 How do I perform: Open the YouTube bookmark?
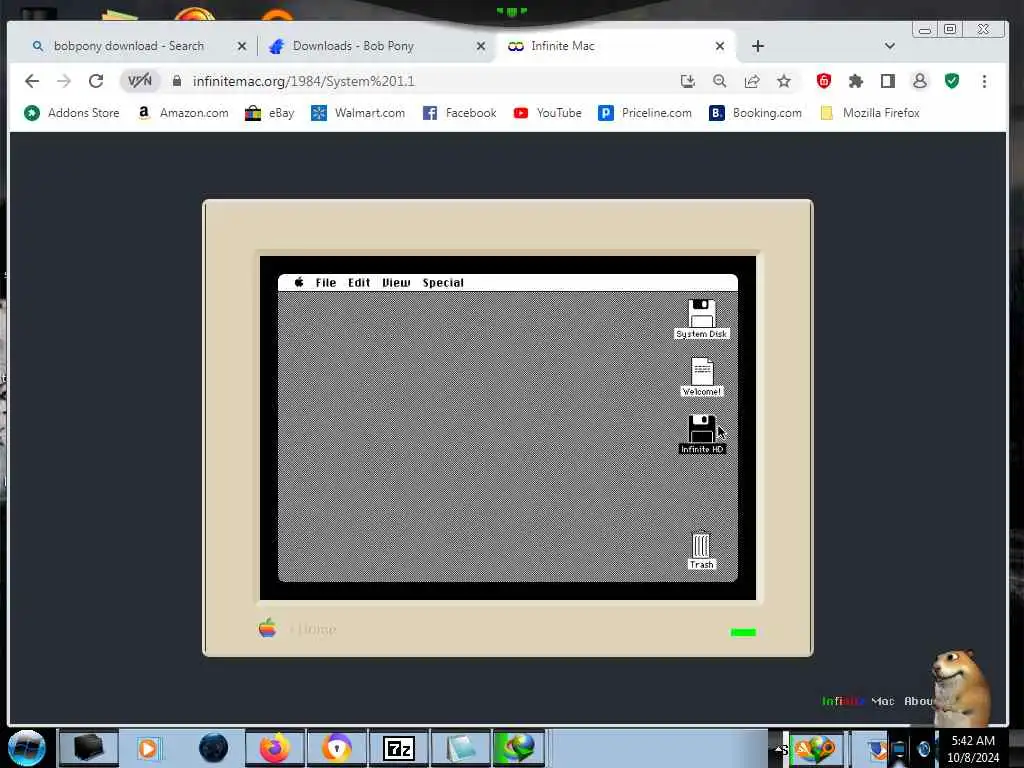(547, 113)
